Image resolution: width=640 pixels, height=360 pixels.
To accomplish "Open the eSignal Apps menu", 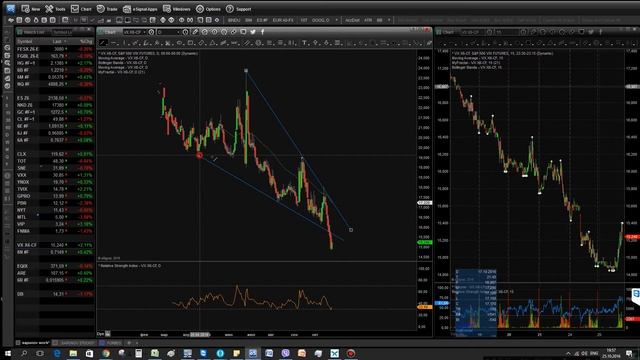I will click(140, 9).
